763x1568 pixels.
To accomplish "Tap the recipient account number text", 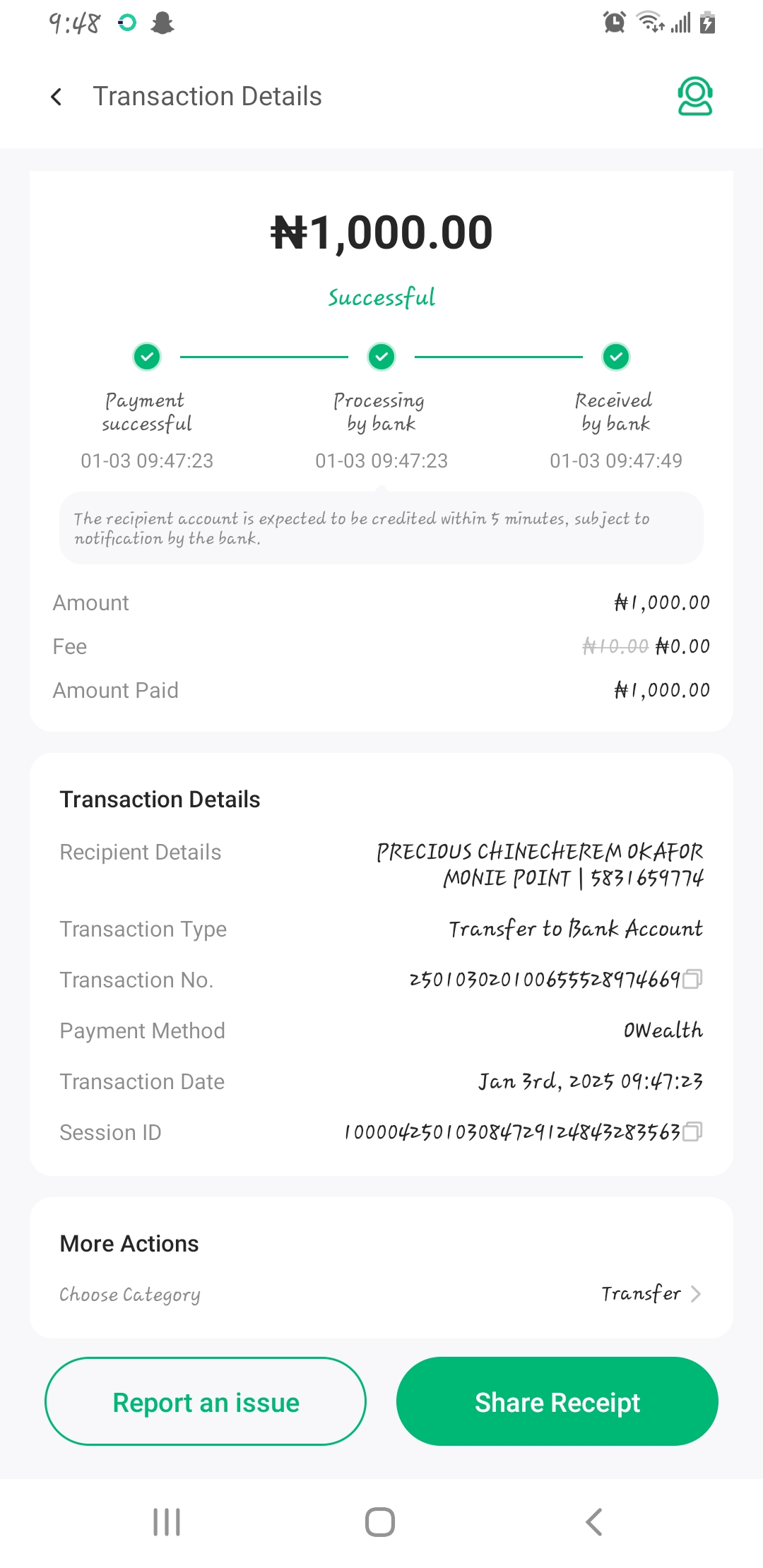I will pyautogui.click(x=646, y=878).
